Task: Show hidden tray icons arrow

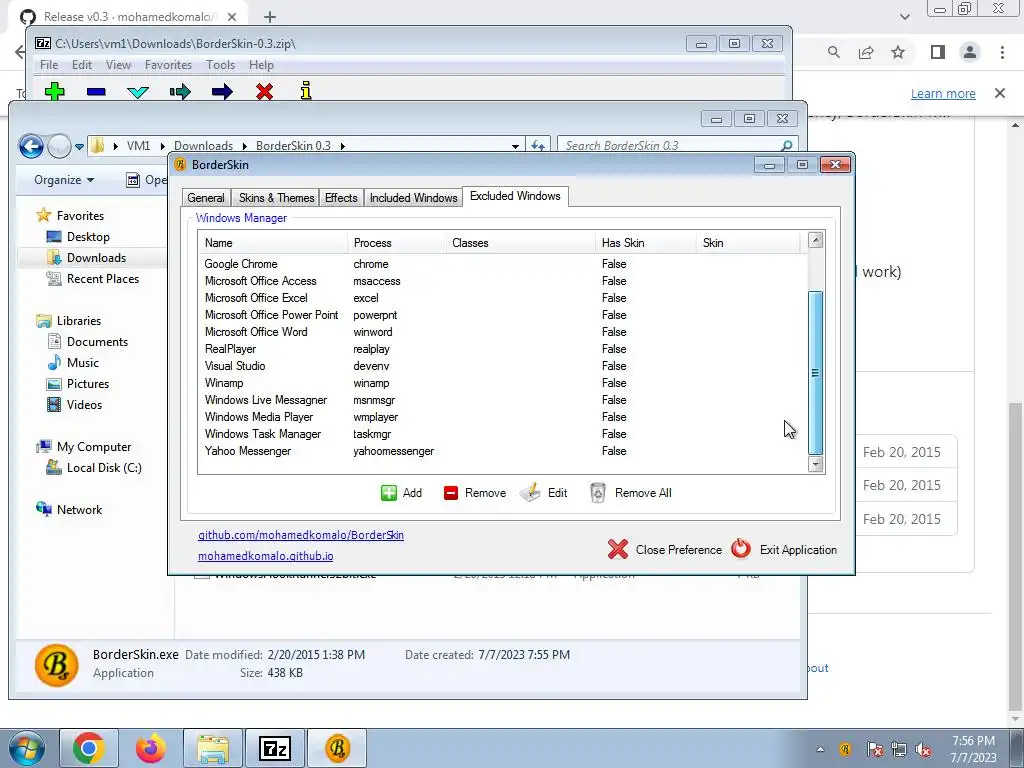Action: coord(820,749)
